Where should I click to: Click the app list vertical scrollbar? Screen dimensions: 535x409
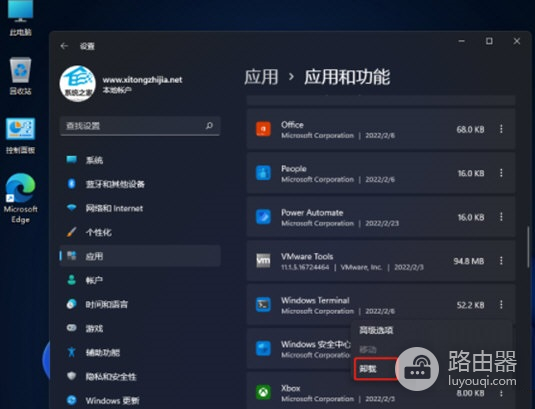pos(529,247)
